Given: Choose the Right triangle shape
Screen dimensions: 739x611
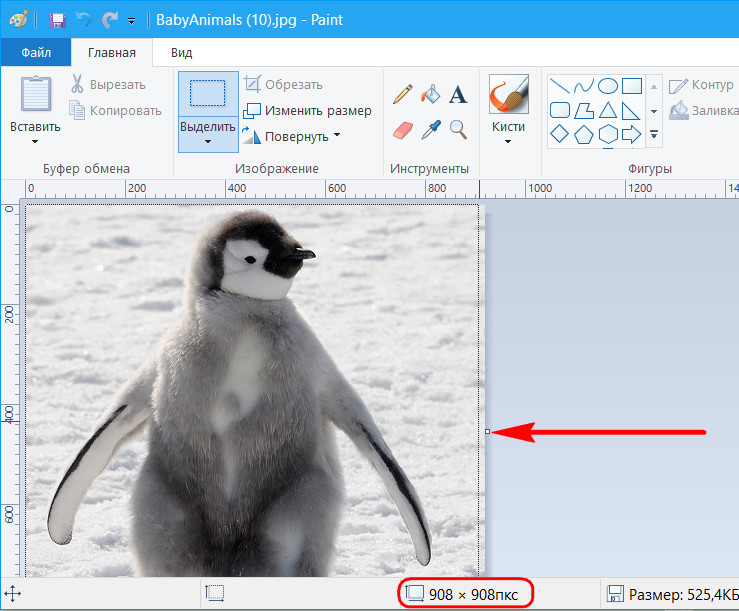Looking at the screenshot, I should coord(631,110).
